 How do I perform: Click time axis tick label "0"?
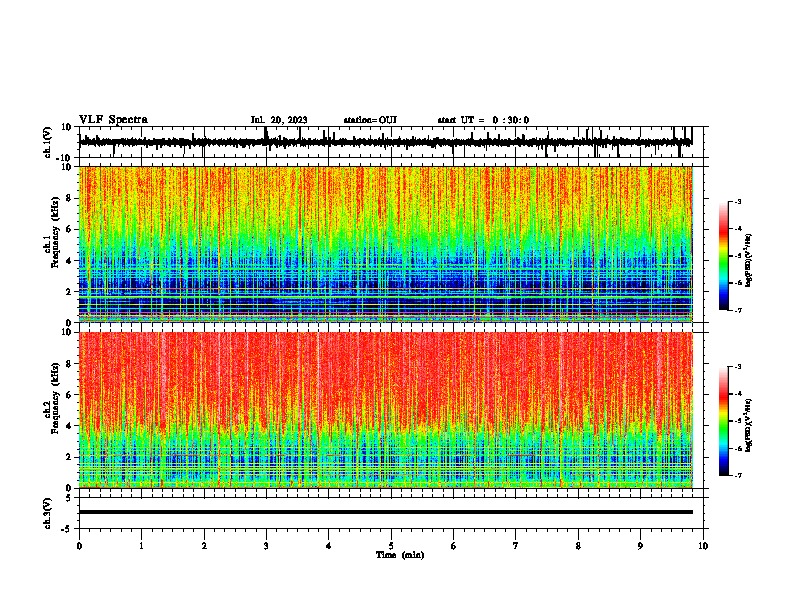tap(79, 546)
